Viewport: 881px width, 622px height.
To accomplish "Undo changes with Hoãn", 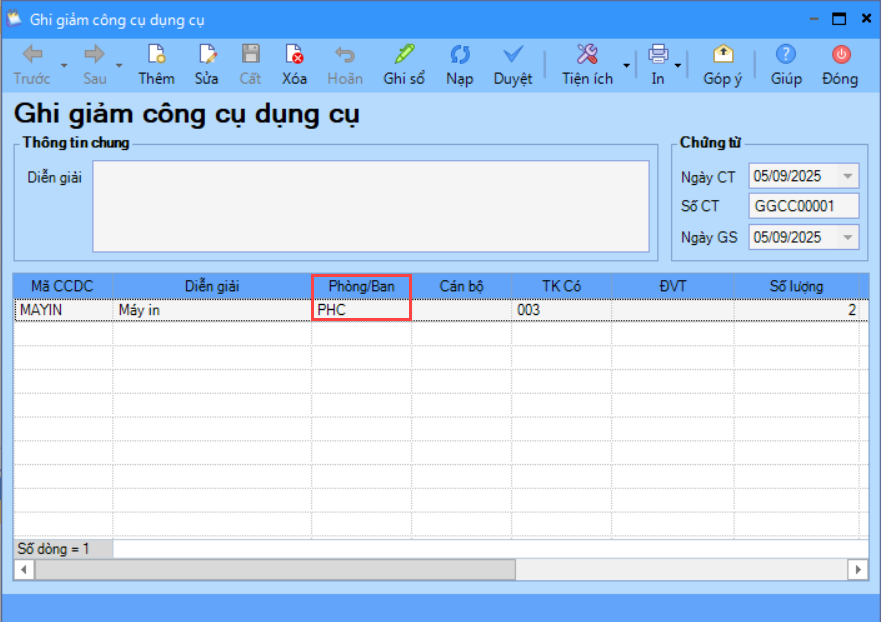I will (345, 65).
